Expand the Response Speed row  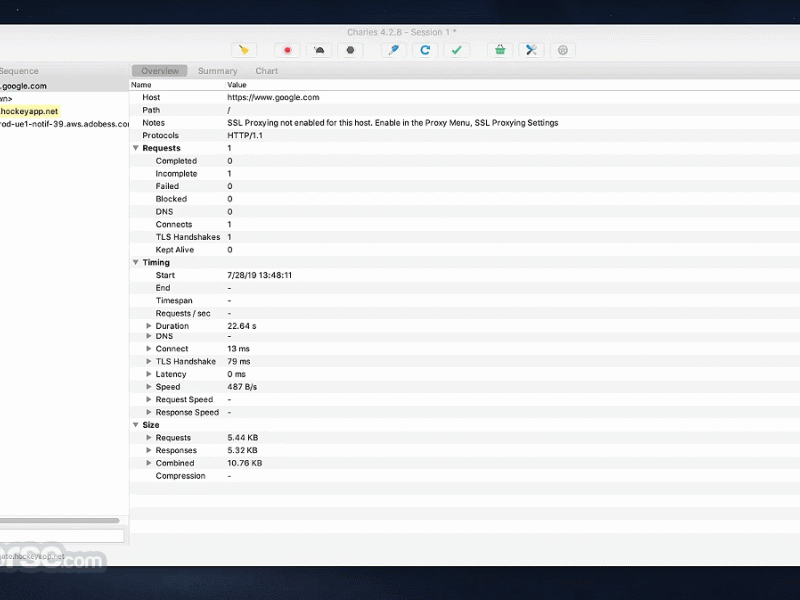pyautogui.click(x=148, y=412)
